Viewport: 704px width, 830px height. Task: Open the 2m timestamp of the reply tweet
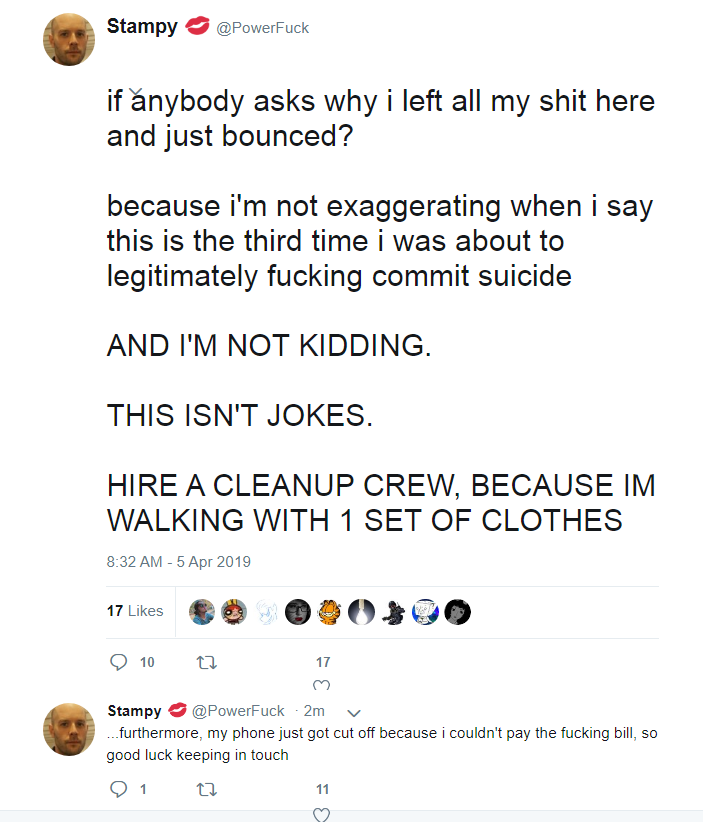pyautogui.click(x=314, y=711)
